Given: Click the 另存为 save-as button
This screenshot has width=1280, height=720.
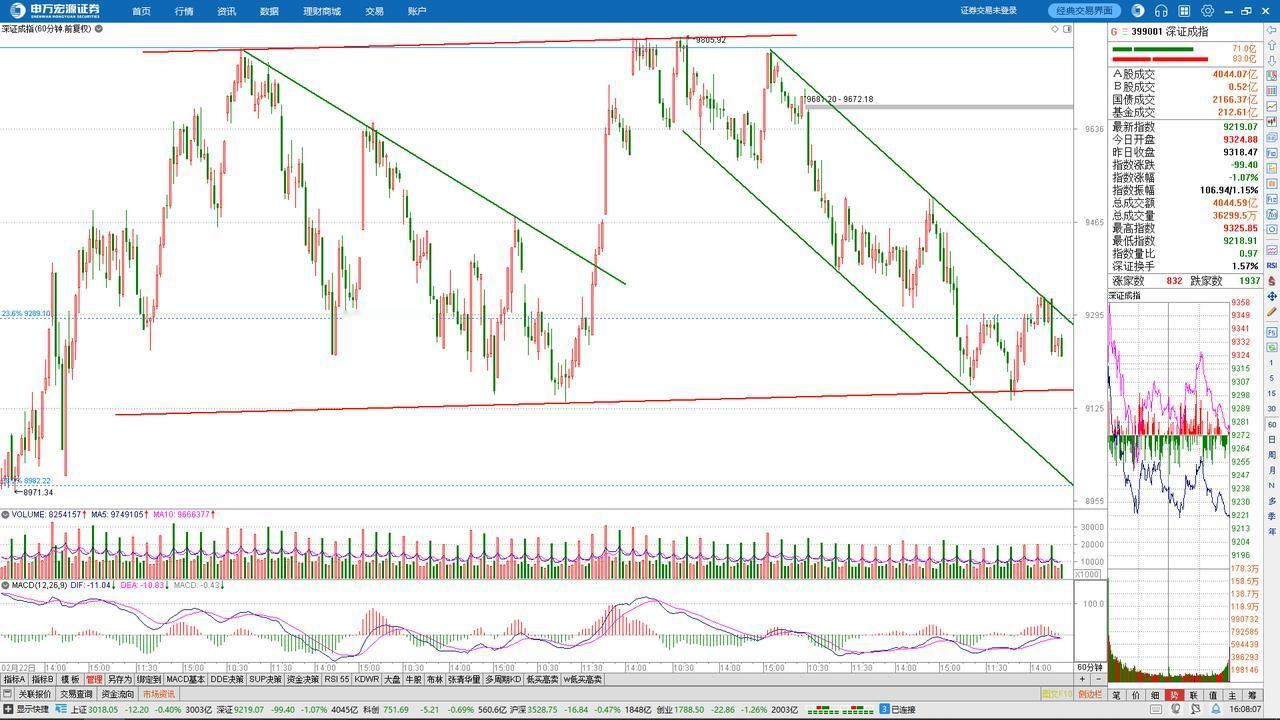Looking at the screenshot, I should coord(120,680).
